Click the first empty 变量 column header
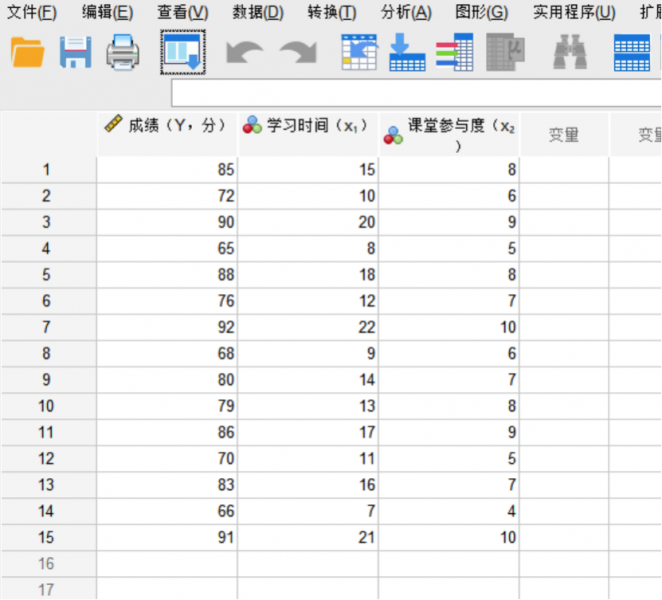The height and width of the screenshot is (600, 662). [564, 134]
